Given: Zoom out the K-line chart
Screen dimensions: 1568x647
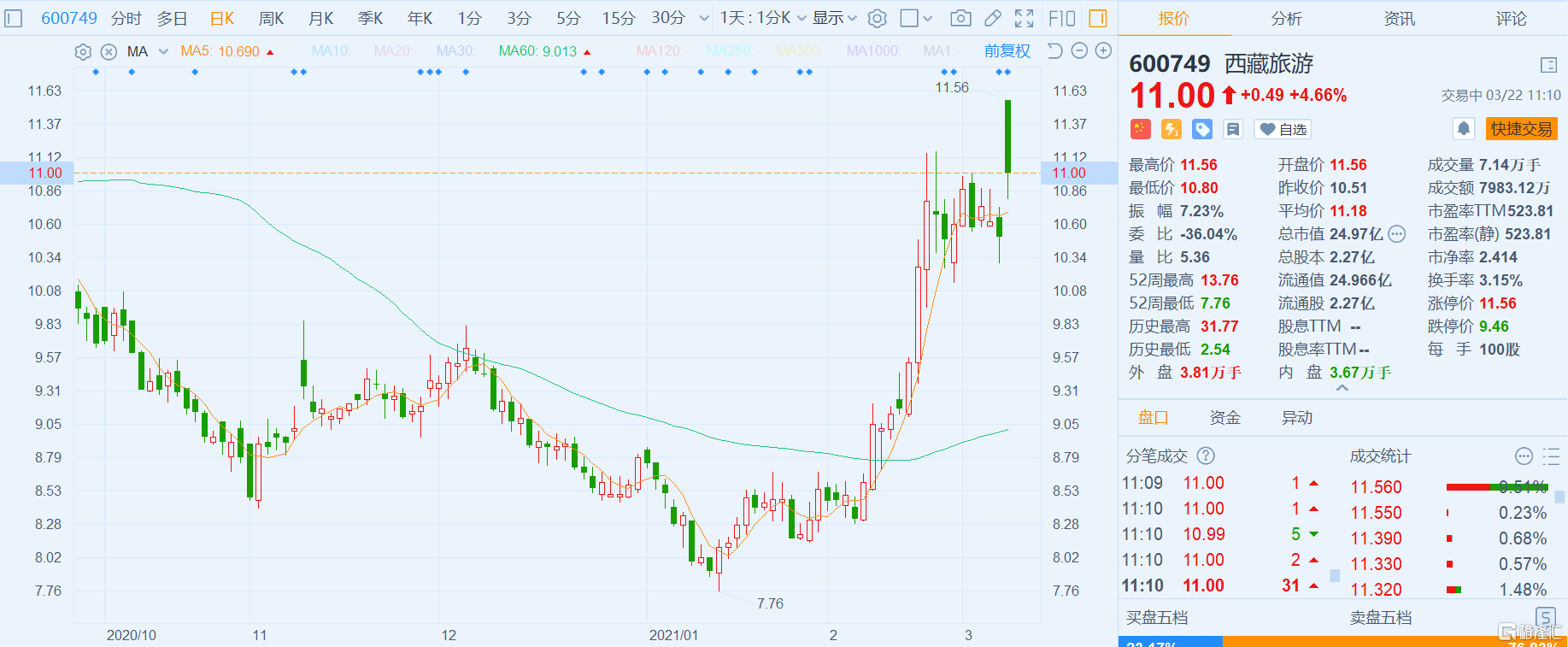Looking at the screenshot, I should pos(1079,51).
